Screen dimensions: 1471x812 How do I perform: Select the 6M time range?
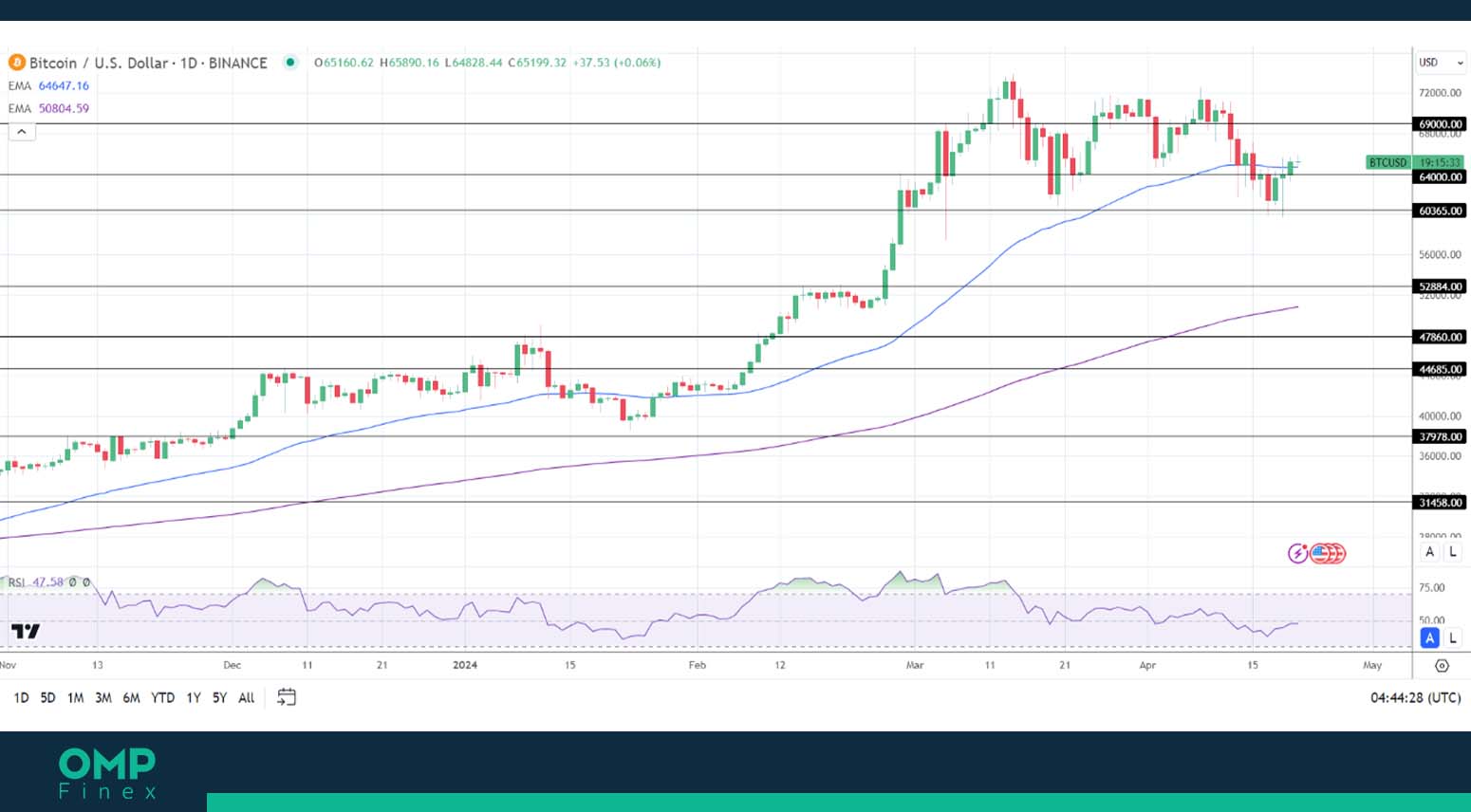coord(131,697)
